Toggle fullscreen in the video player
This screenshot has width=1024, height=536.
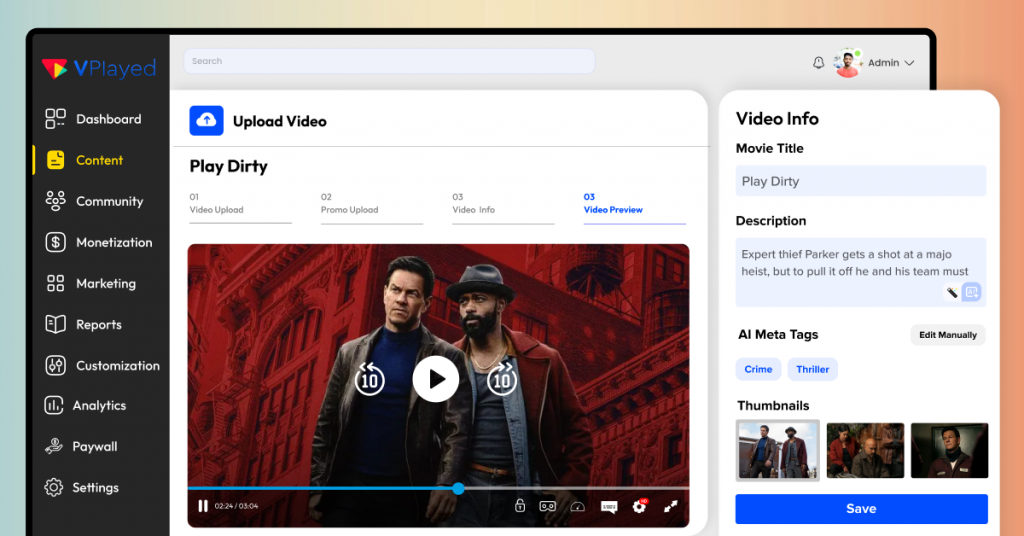pyautogui.click(x=671, y=506)
